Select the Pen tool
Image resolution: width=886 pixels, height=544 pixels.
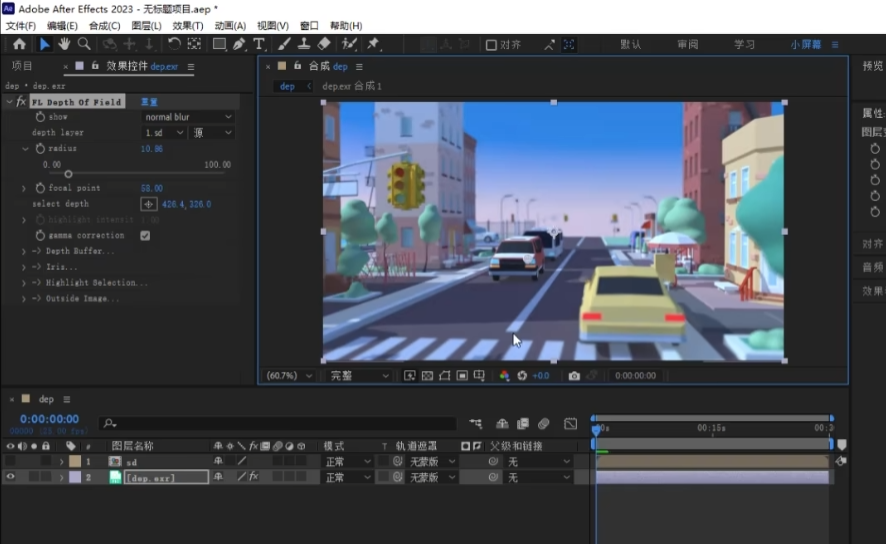239,44
